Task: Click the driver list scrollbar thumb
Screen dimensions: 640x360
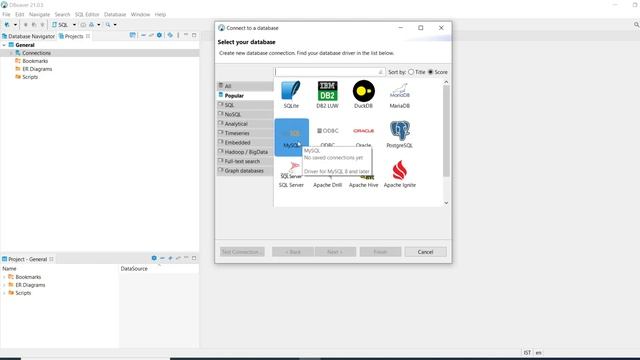Action: (x=446, y=131)
